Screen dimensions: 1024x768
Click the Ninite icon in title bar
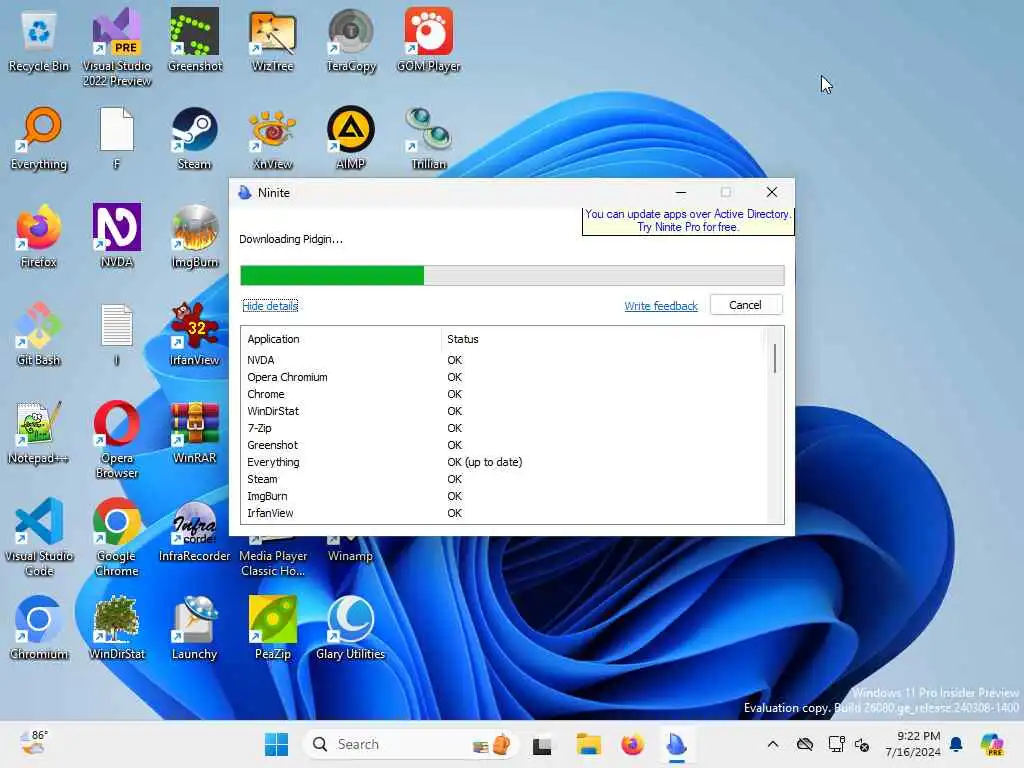[245, 193]
